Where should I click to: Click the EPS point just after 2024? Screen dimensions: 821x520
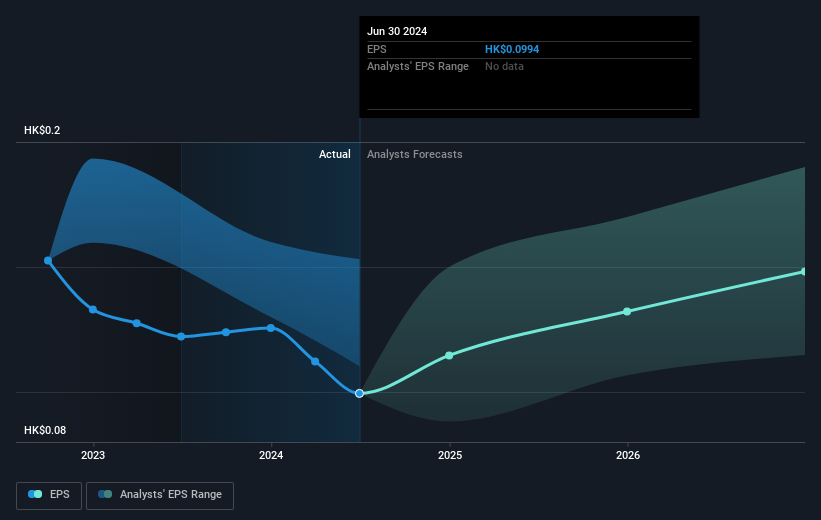pos(315,361)
